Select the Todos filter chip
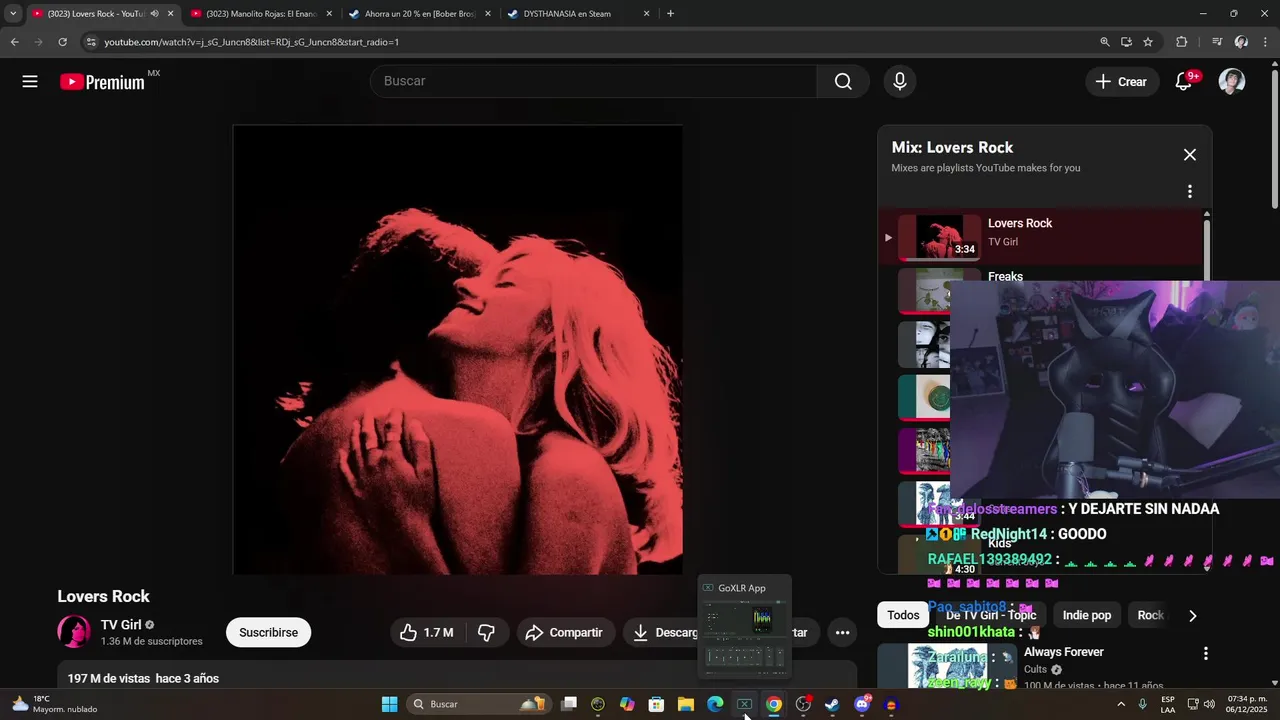1280x720 pixels. coord(903,615)
